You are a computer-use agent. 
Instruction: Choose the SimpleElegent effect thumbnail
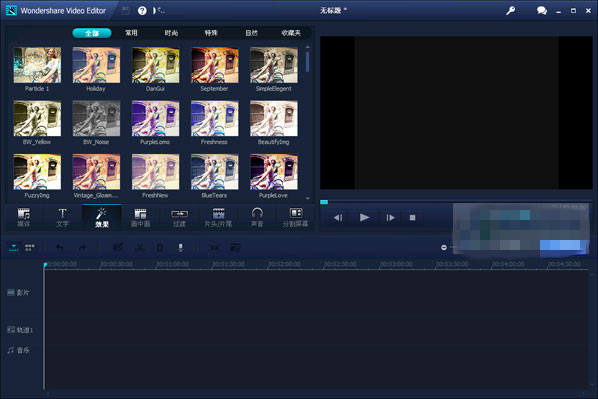pyautogui.click(x=274, y=65)
